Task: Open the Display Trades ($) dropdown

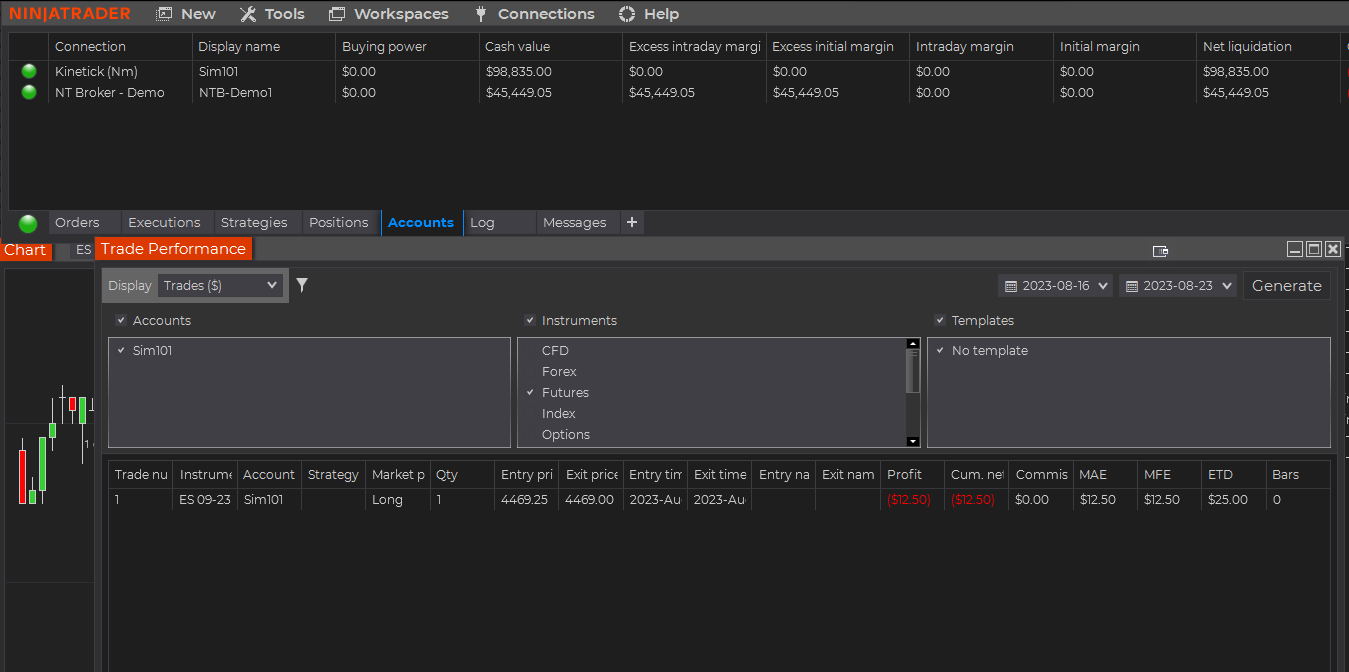Action: [221, 285]
